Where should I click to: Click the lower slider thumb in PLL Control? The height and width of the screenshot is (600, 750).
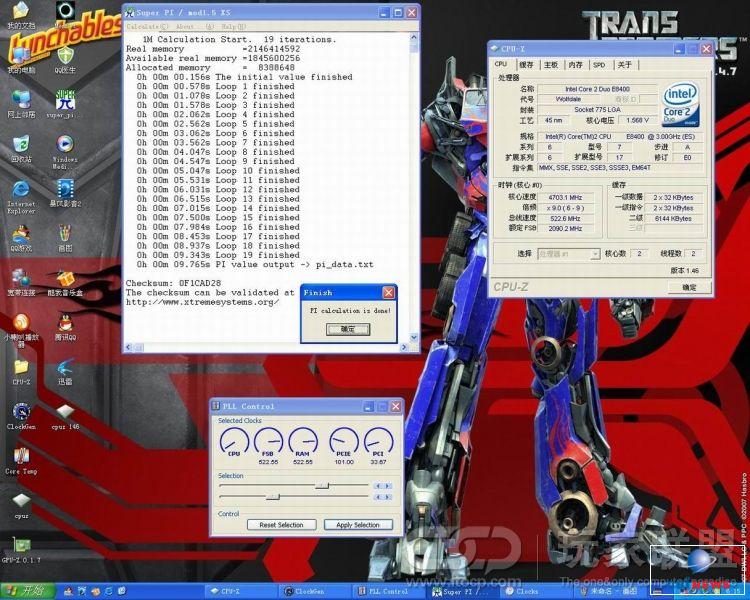[273, 497]
